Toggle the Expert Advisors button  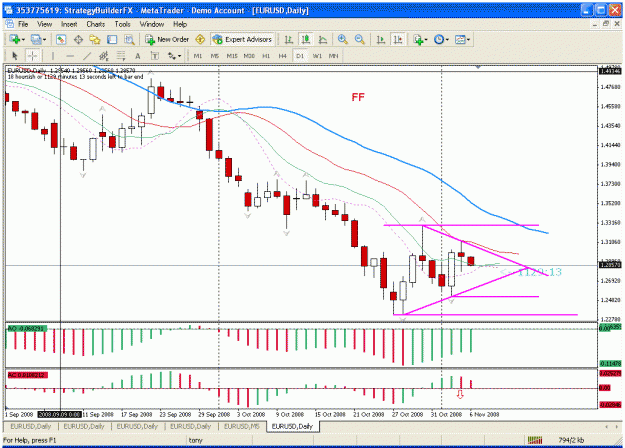click(242, 39)
